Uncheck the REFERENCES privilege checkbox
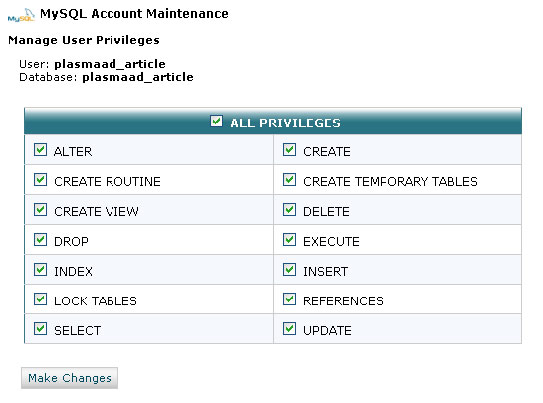The image size is (543, 403). 290,299
